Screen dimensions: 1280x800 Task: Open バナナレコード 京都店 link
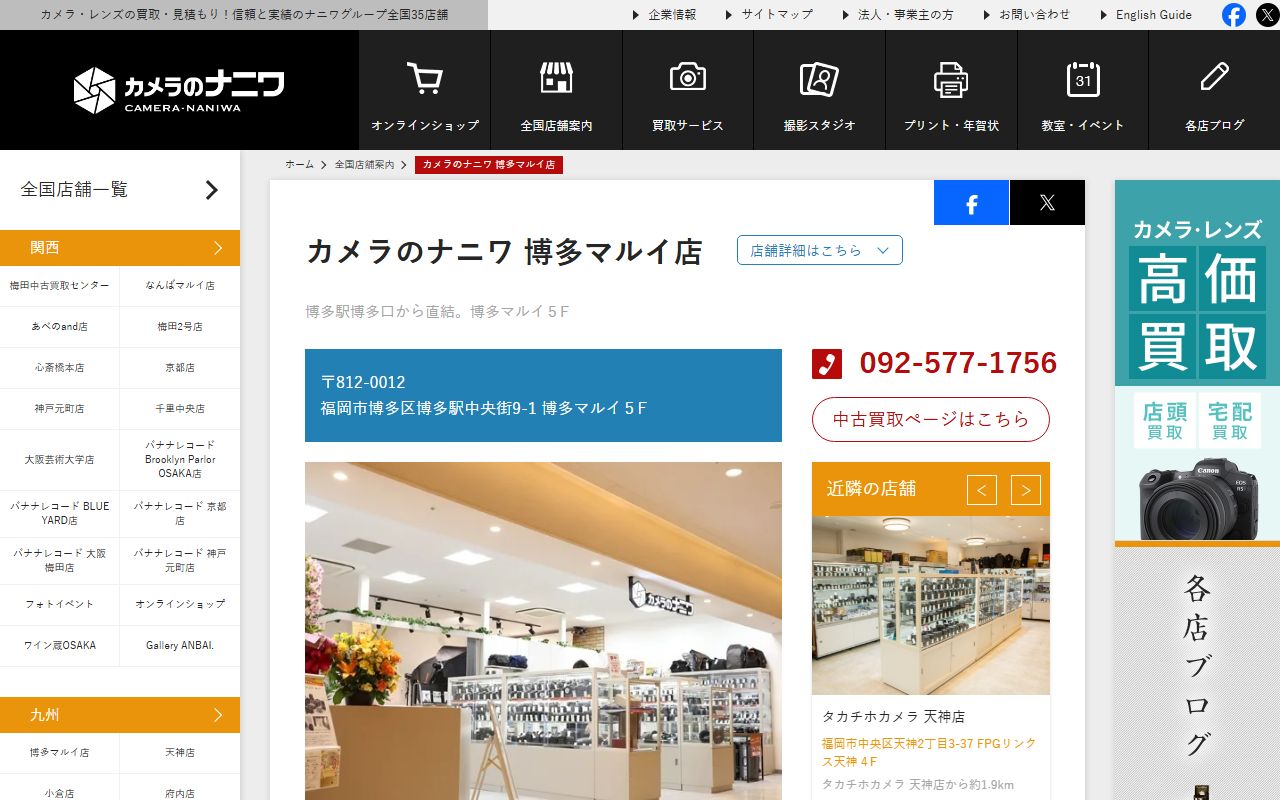click(180, 513)
